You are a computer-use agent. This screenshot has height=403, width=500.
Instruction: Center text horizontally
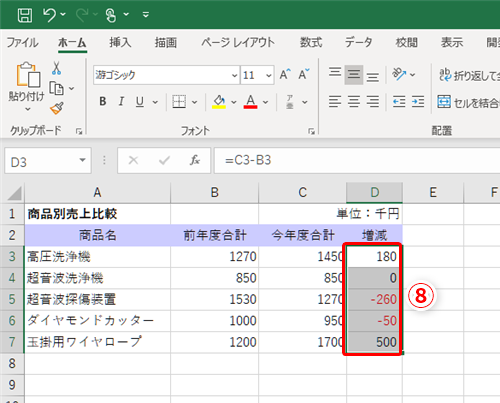354,101
